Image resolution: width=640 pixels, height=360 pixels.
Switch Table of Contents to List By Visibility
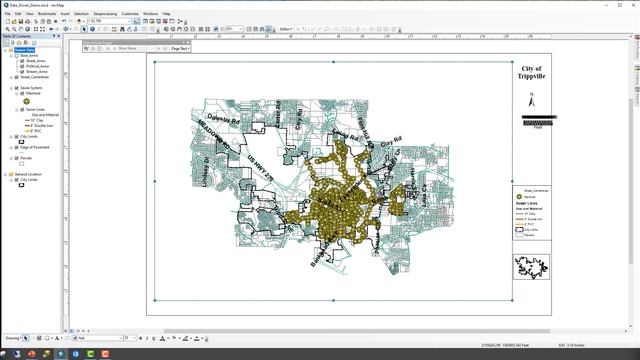click(19, 42)
